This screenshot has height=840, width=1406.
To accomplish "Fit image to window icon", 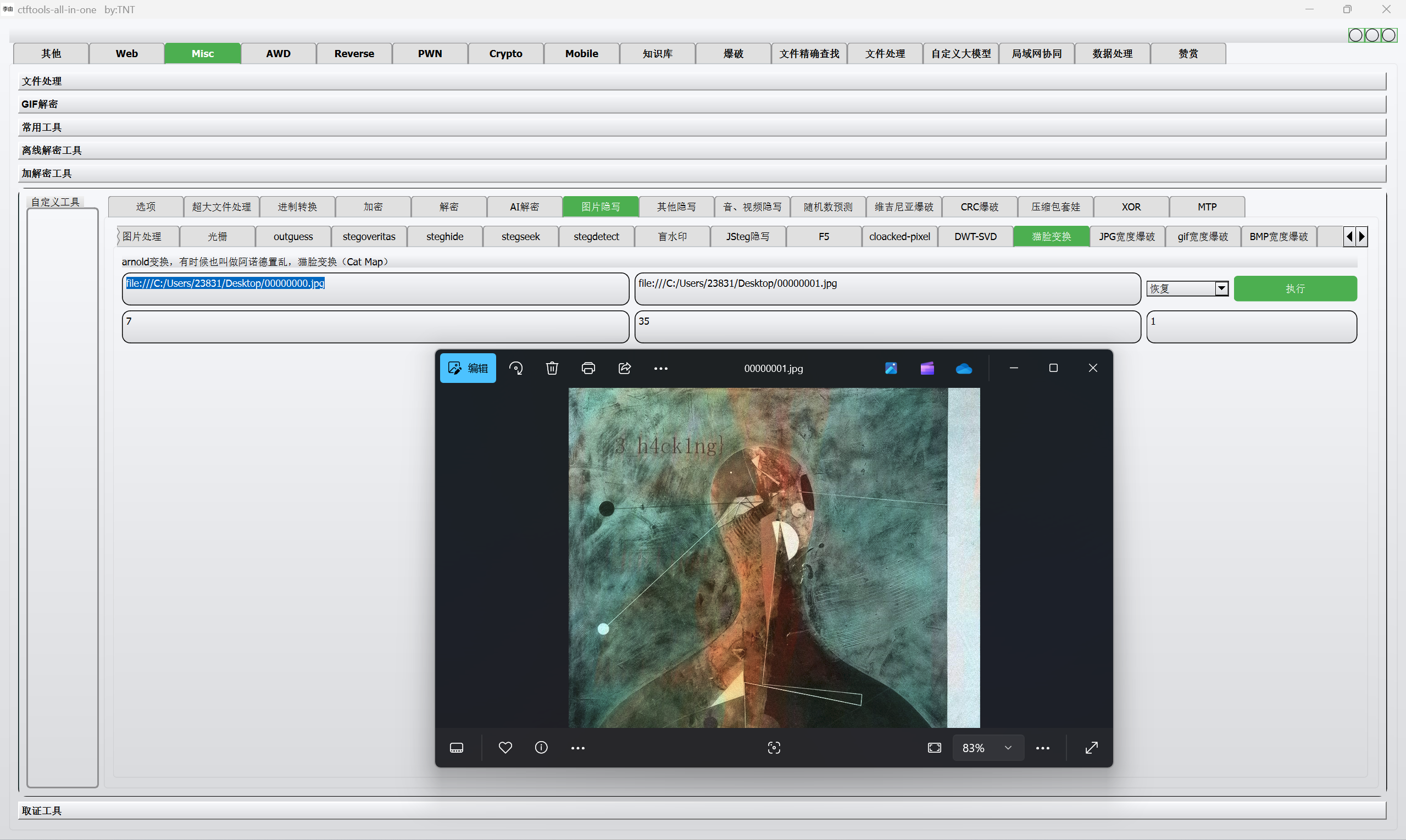I will (935, 748).
